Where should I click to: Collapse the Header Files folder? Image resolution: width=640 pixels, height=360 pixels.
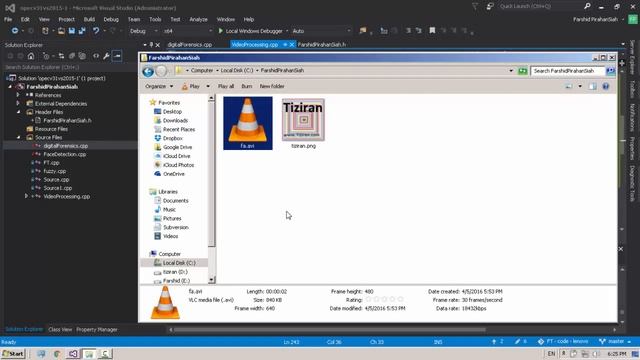click(x=18, y=112)
